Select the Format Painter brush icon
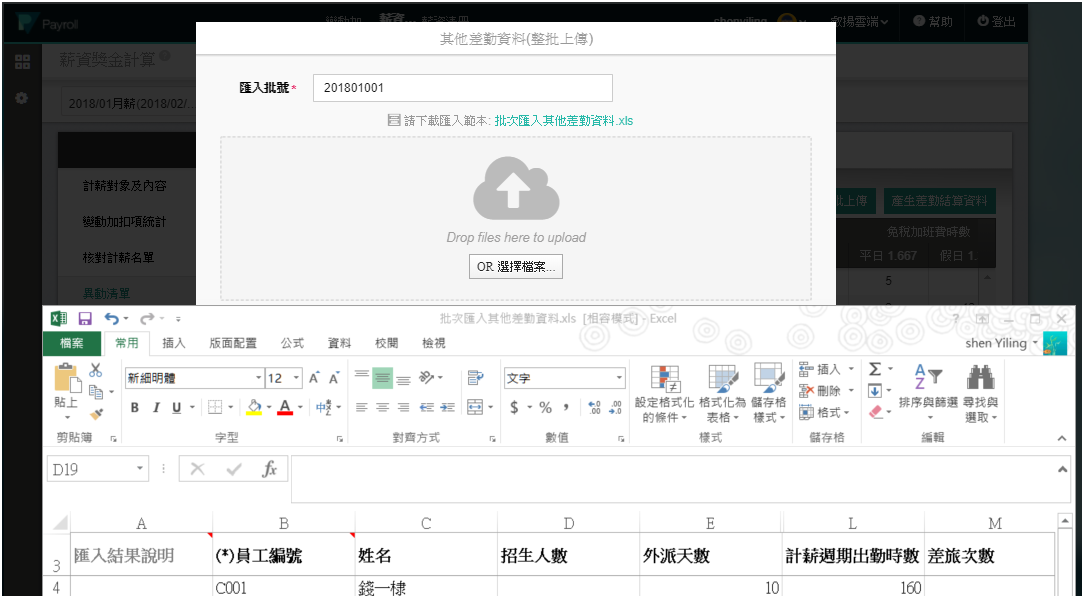Image resolution: width=1084 pixels, height=598 pixels. click(96, 412)
